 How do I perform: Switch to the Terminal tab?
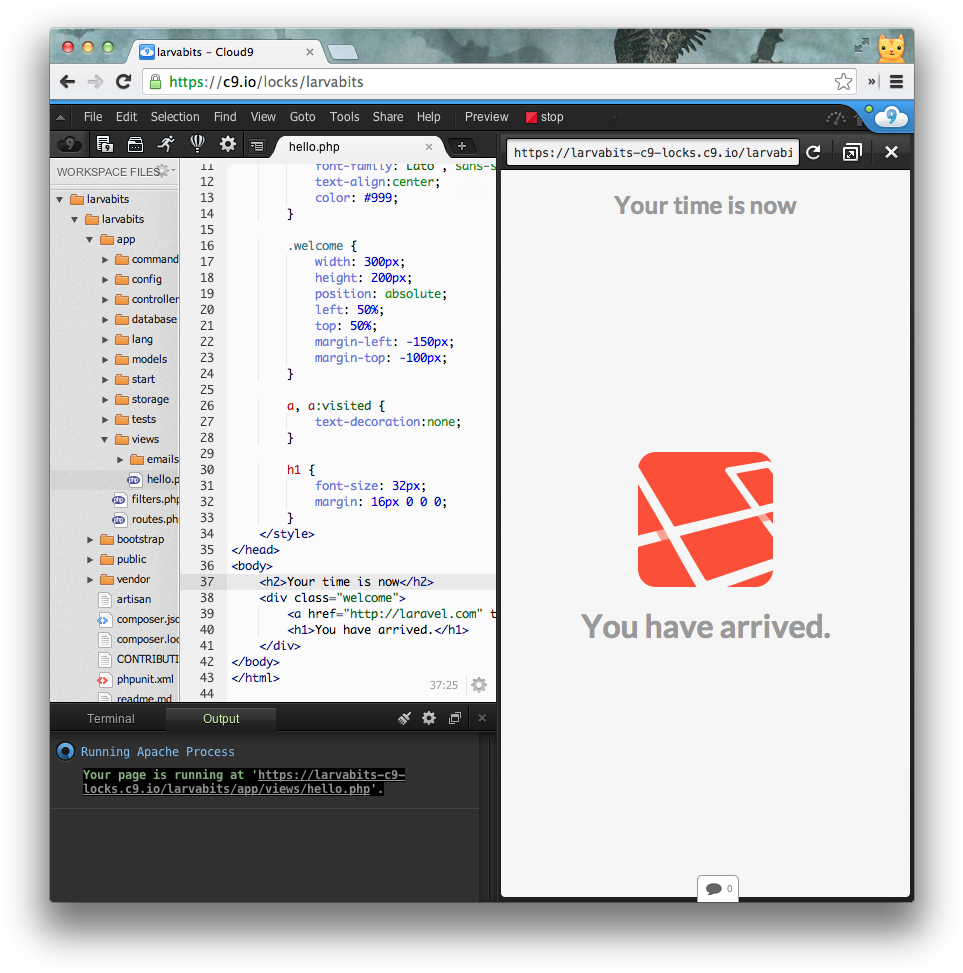[x=110, y=719]
